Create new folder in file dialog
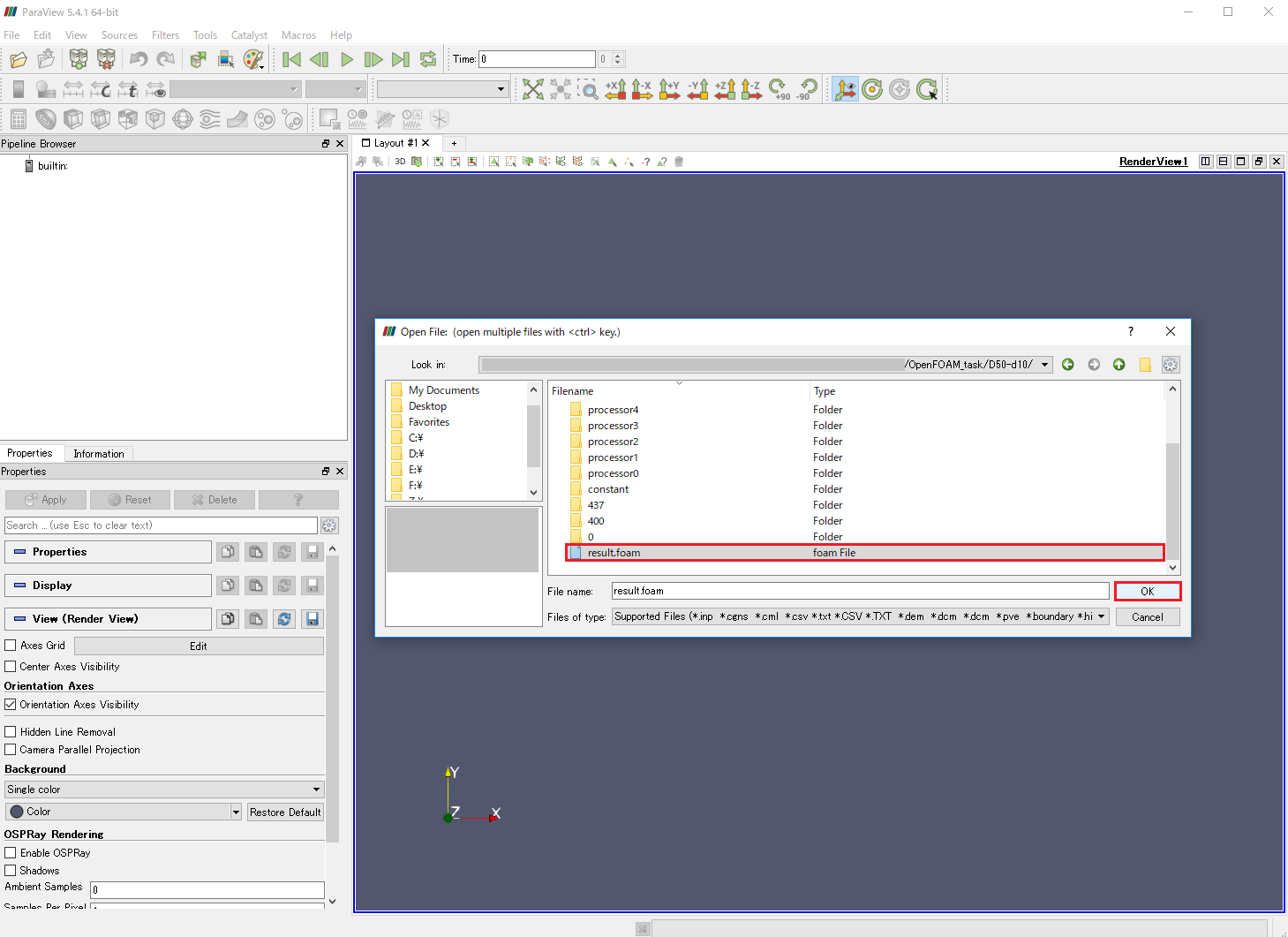Screen dimensions: 1288x937 click(x=1145, y=365)
